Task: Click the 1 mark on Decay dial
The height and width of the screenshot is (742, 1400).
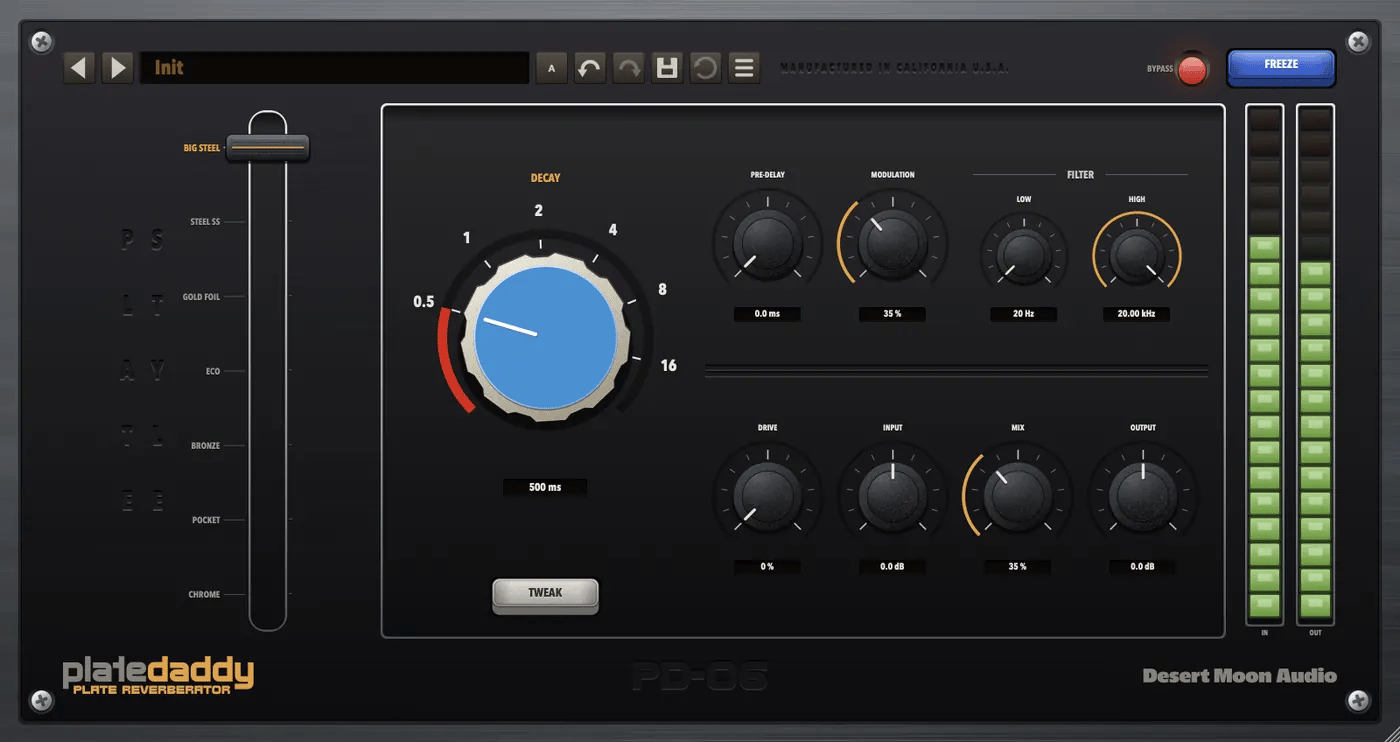Action: pyautogui.click(x=466, y=238)
